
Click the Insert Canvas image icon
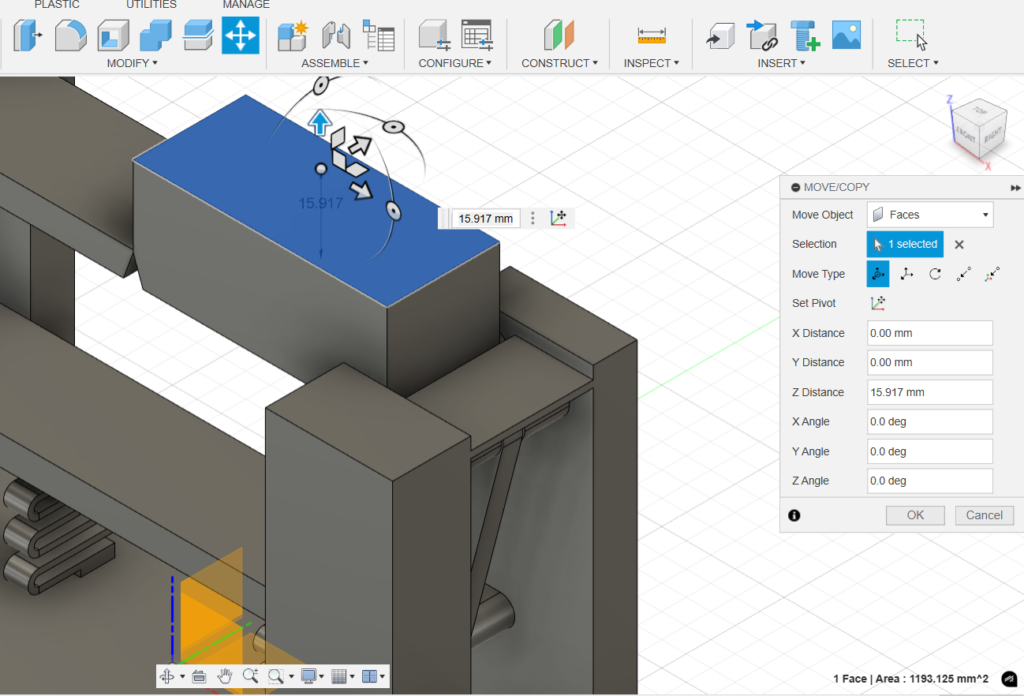pyautogui.click(x=846, y=36)
